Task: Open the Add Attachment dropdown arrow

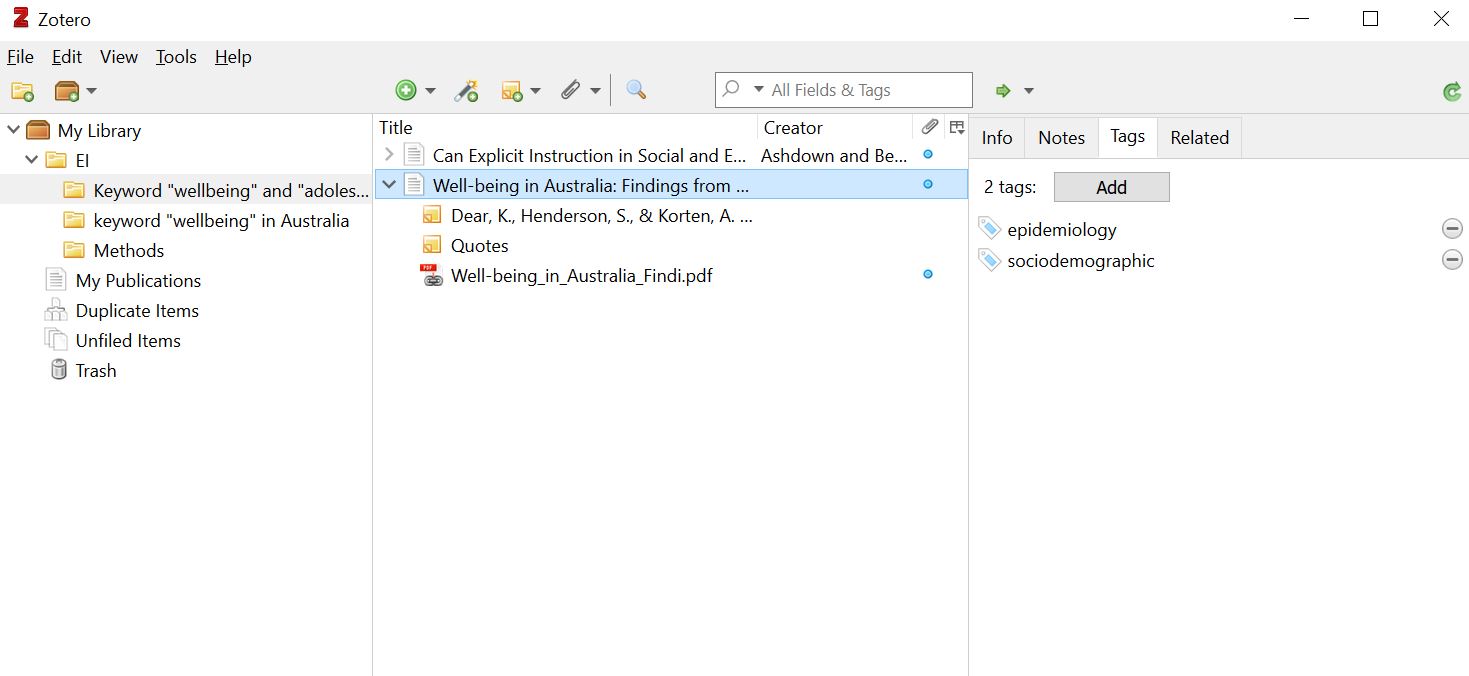Action: coord(595,91)
